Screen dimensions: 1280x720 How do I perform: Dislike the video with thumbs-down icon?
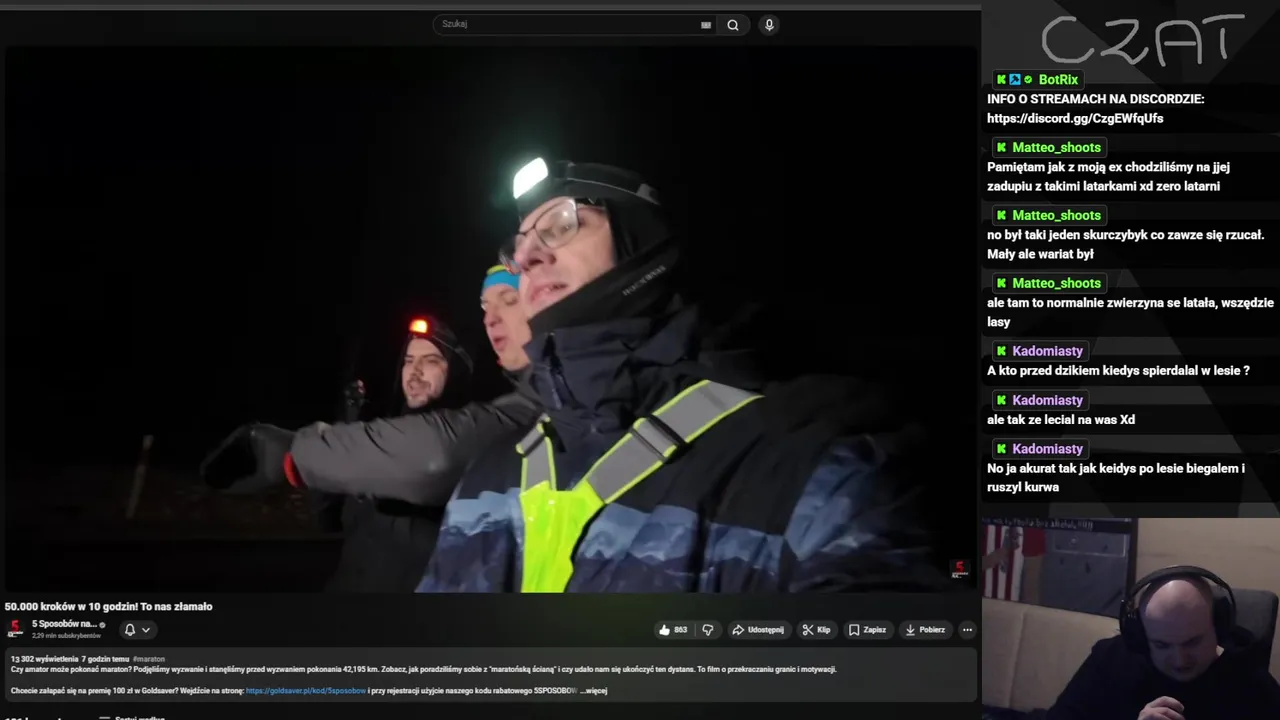pyautogui.click(x=708, y=630)
